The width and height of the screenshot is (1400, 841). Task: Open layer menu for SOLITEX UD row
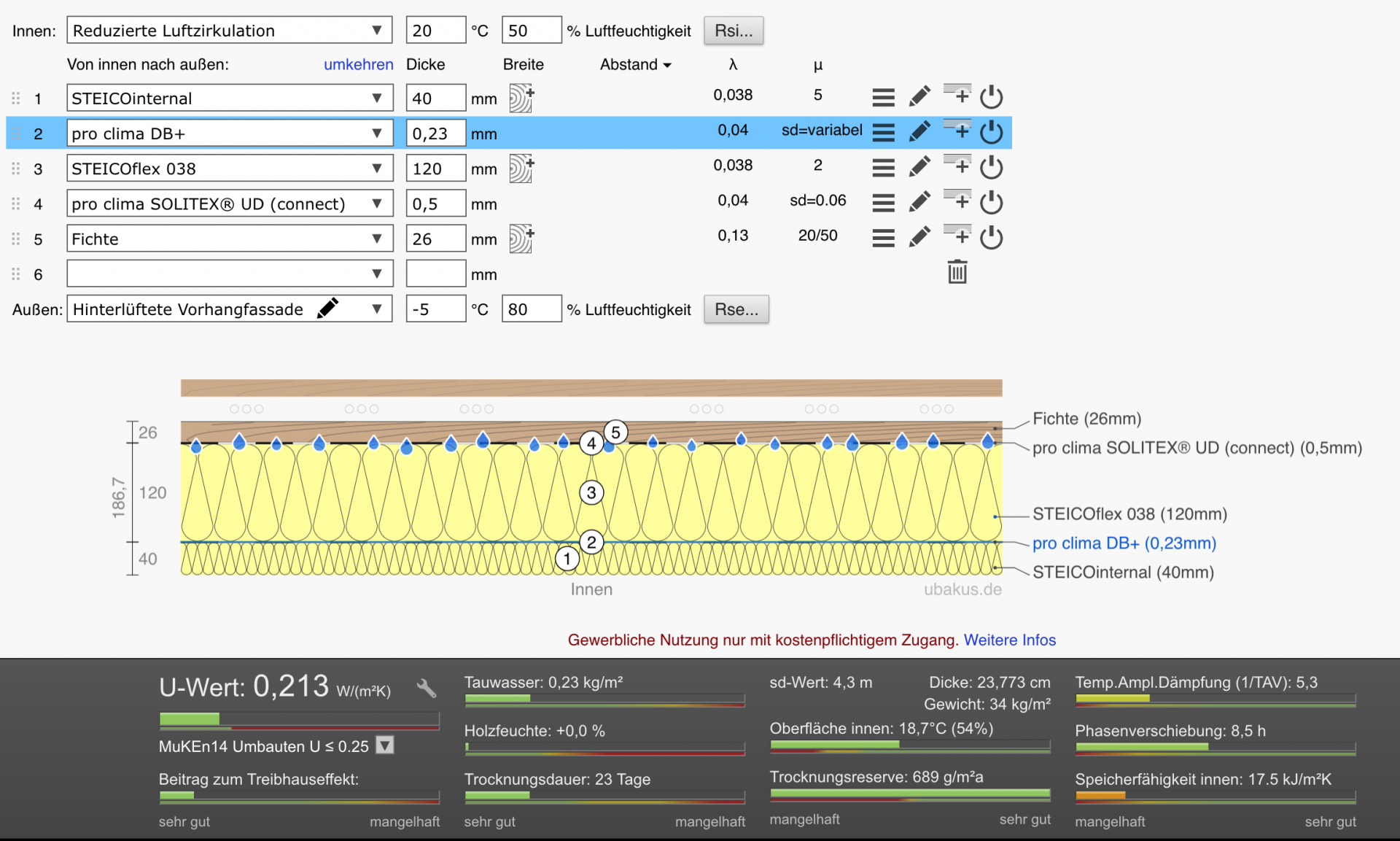[883, 202]
